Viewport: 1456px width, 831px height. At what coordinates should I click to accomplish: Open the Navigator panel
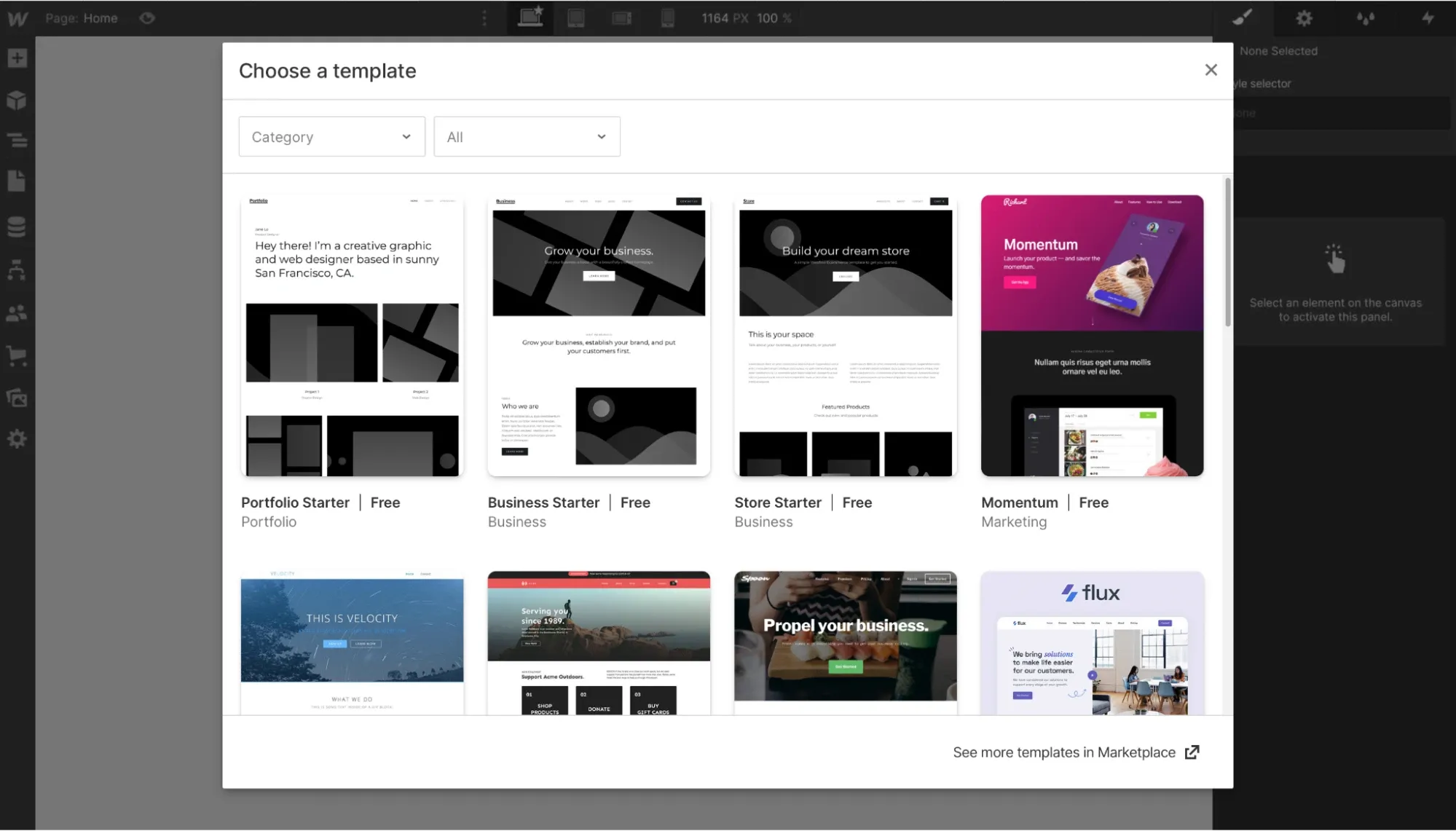point(17,140)
